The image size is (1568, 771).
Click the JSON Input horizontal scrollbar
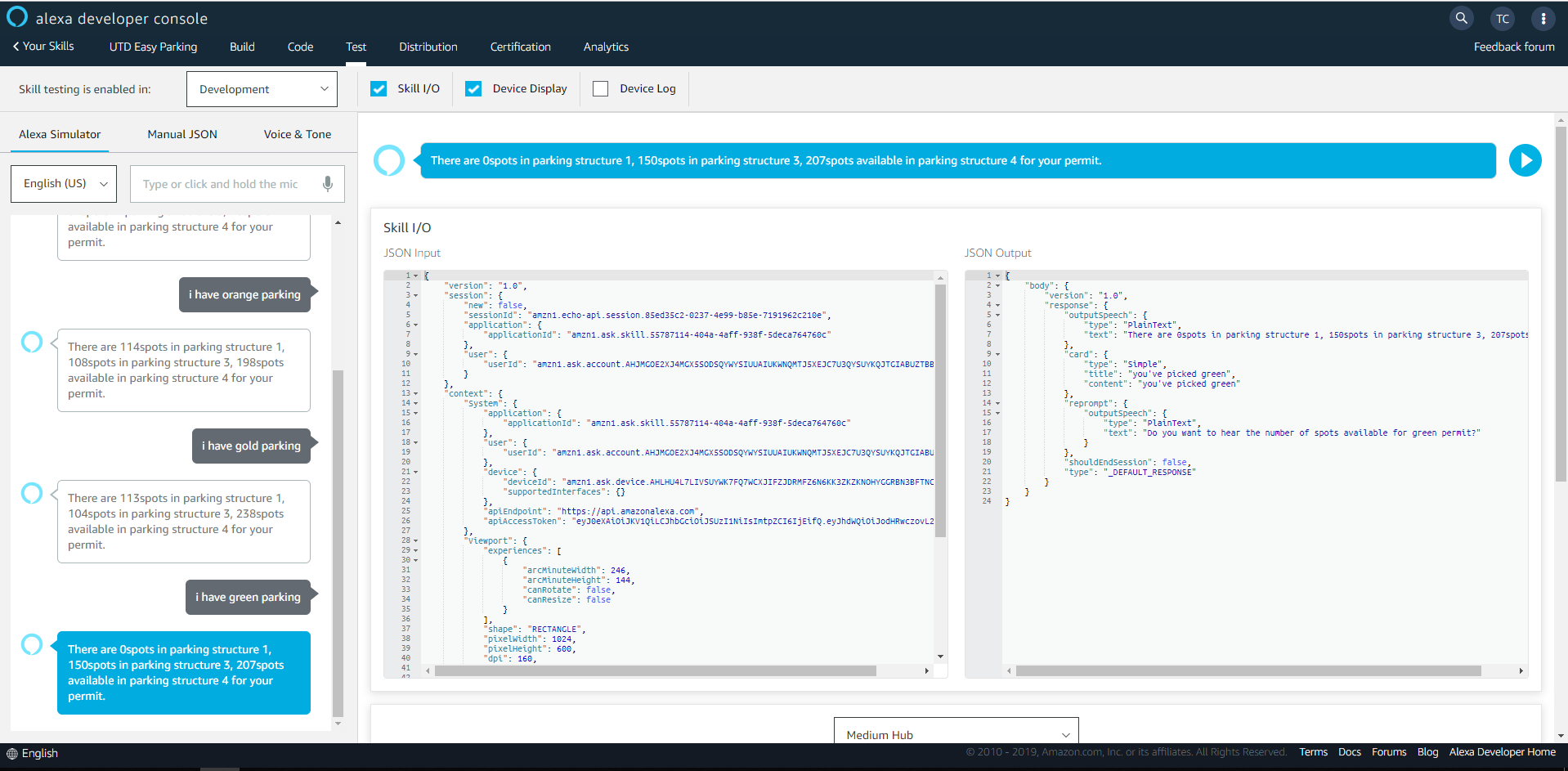click(x=656, y=671)
